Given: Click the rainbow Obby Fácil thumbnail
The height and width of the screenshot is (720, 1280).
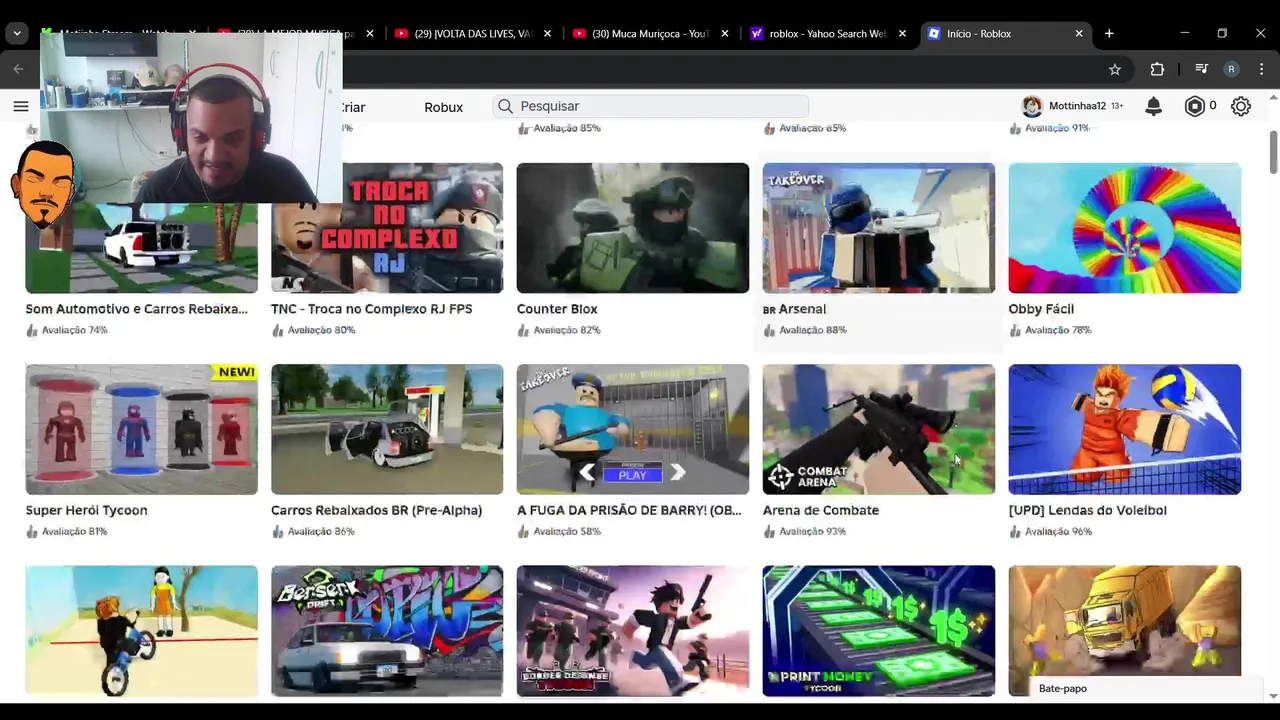Looking at the screenshot, I should click(1125, 228).
